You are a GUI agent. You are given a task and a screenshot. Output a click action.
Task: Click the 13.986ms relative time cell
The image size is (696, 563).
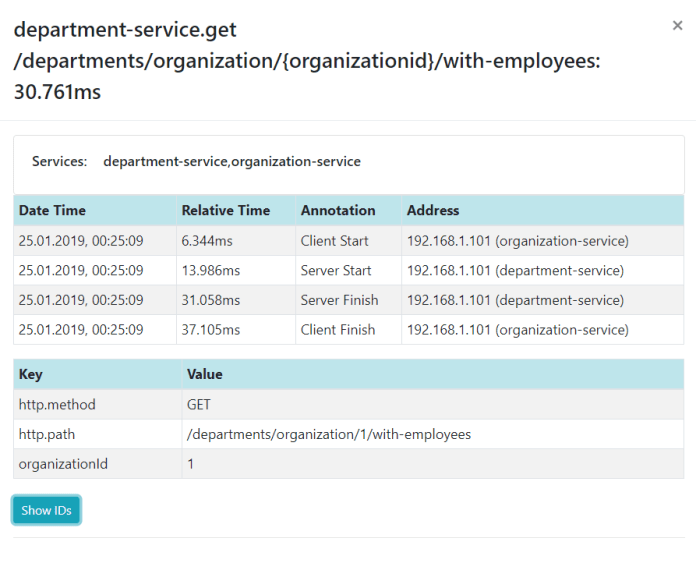pos(210,271)
